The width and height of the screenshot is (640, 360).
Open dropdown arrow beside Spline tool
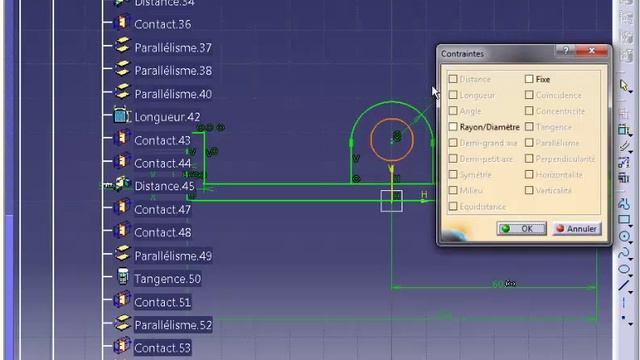(x=631, y=259)
